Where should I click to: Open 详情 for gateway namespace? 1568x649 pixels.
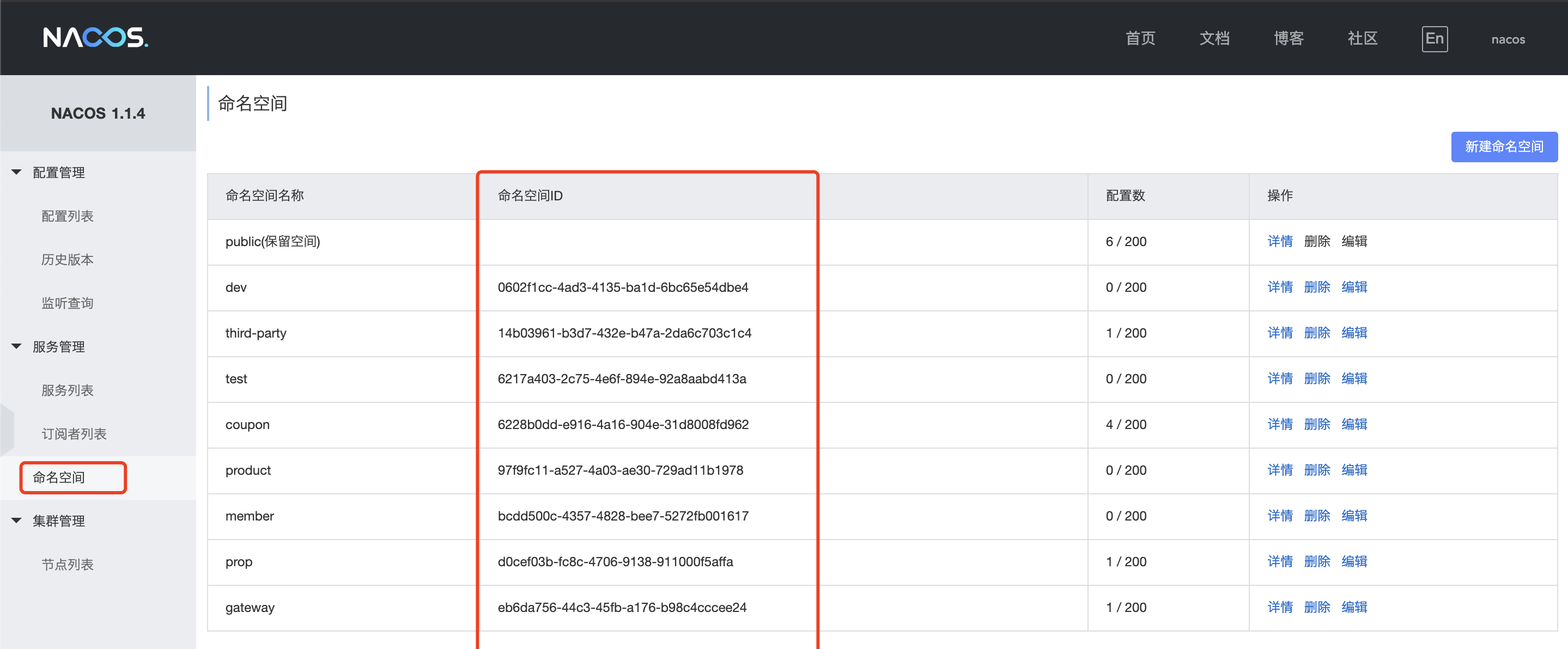point(1279,607)
